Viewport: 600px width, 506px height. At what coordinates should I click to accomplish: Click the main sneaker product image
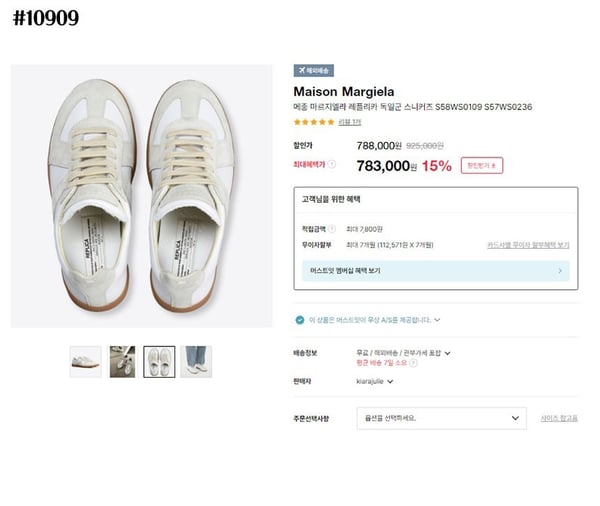(x=141, y=196)
